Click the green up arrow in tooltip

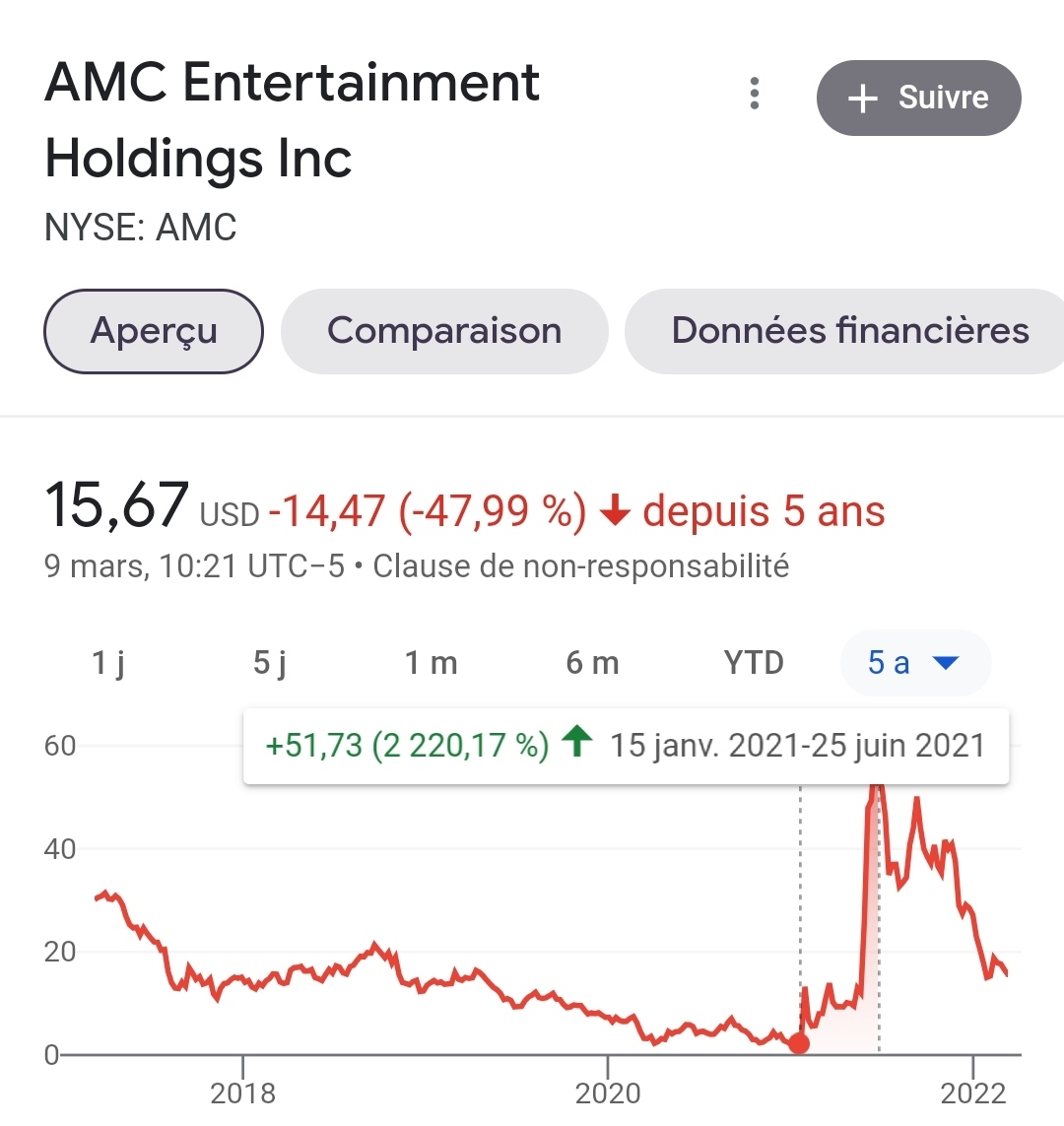tap(577, 742)
